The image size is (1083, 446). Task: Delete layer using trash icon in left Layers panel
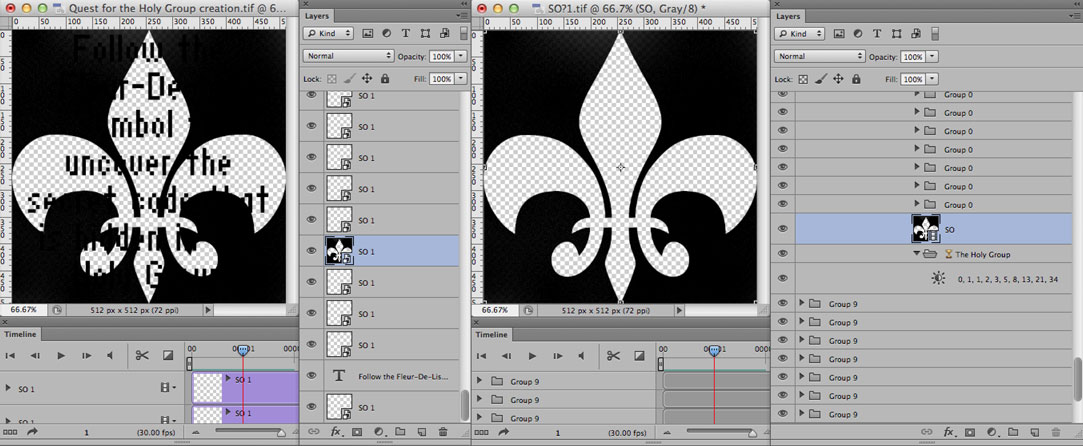(443, 432)
